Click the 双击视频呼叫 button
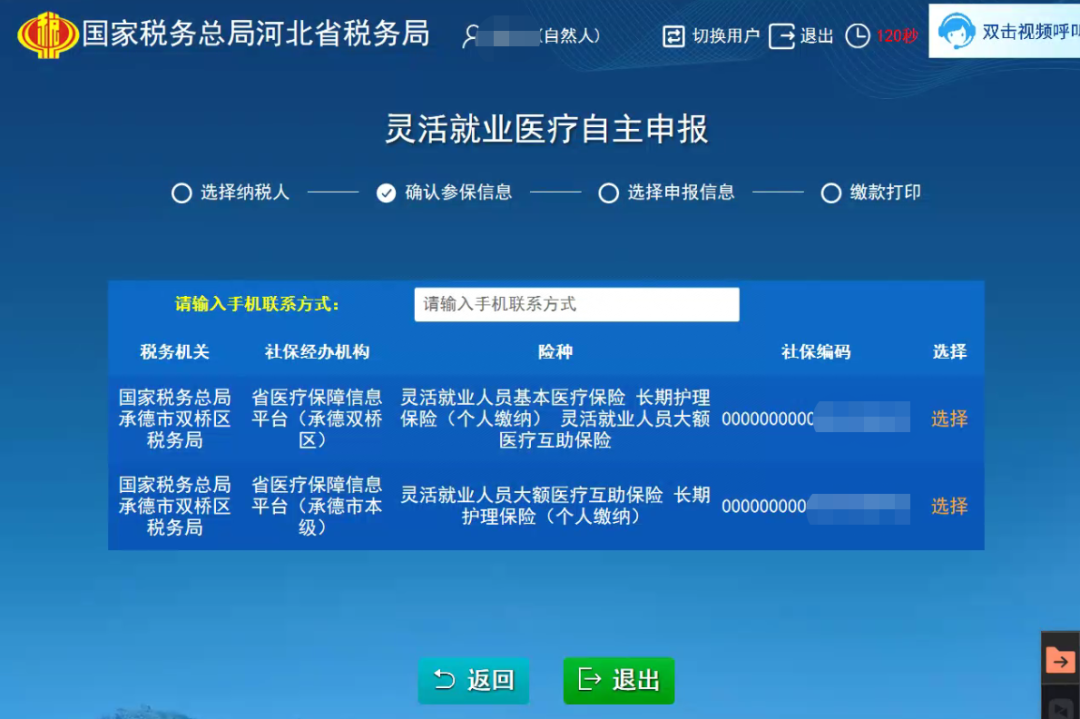 1004,31
